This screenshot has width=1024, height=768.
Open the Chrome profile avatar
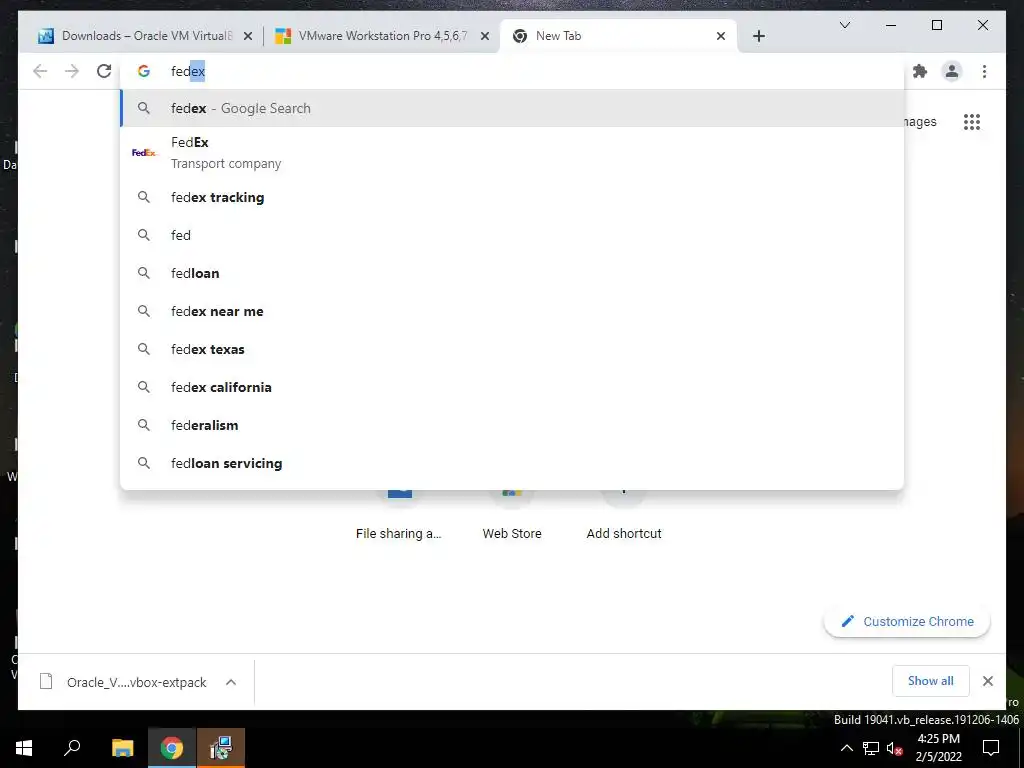(952, 71)
